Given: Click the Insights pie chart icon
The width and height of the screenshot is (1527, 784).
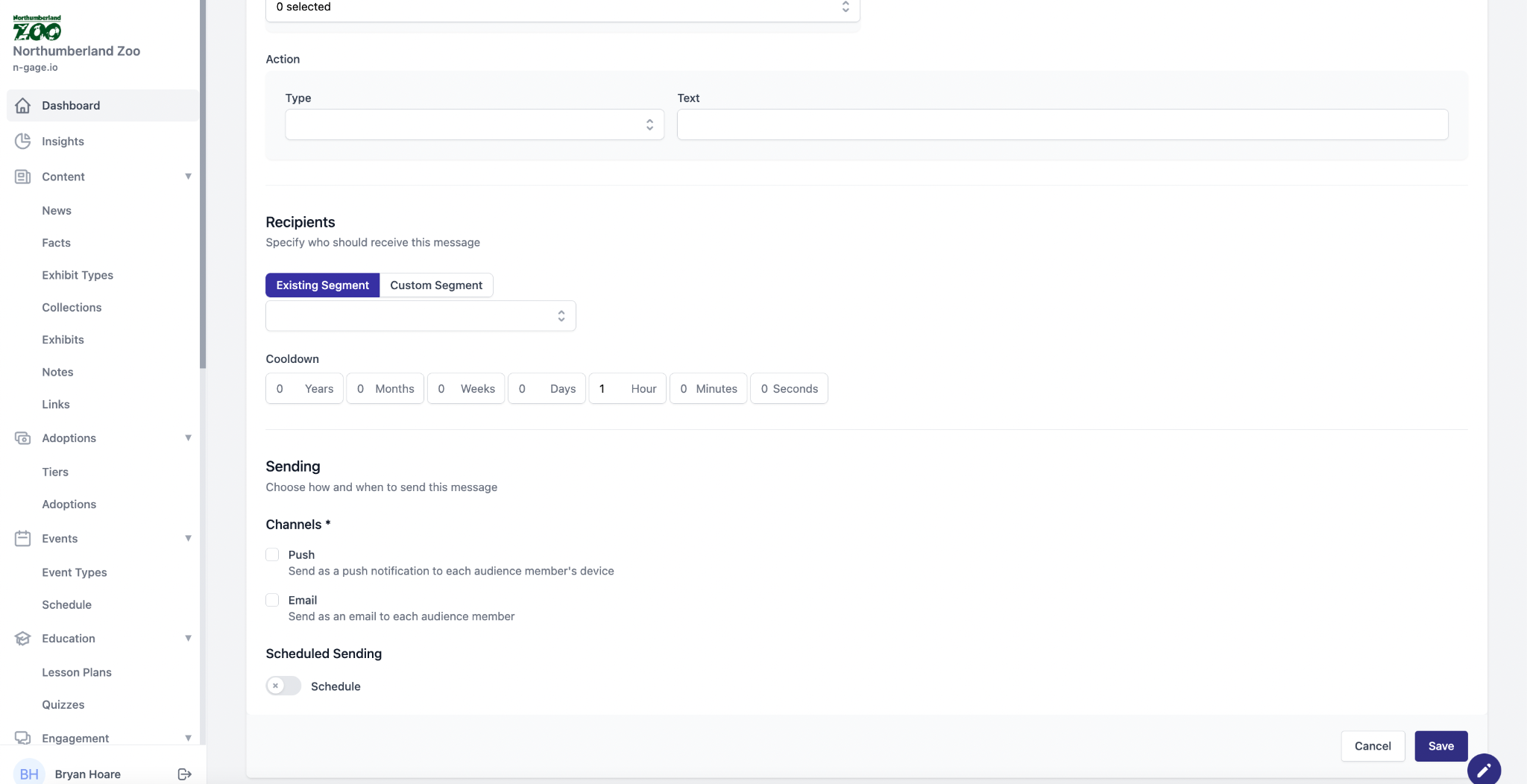Looking at the screenshot, I should point(23,142).
